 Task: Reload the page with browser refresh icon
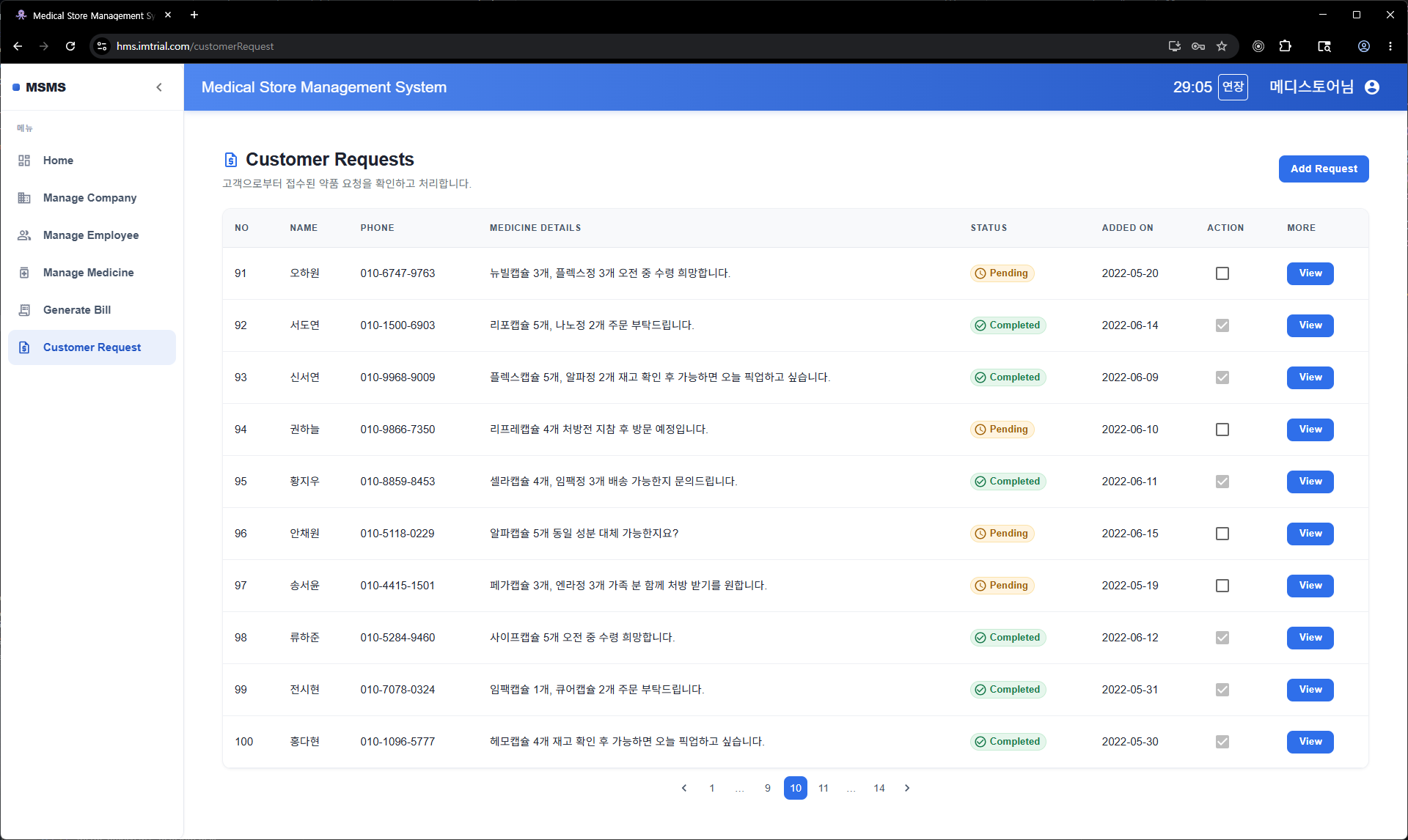[70, 46]
